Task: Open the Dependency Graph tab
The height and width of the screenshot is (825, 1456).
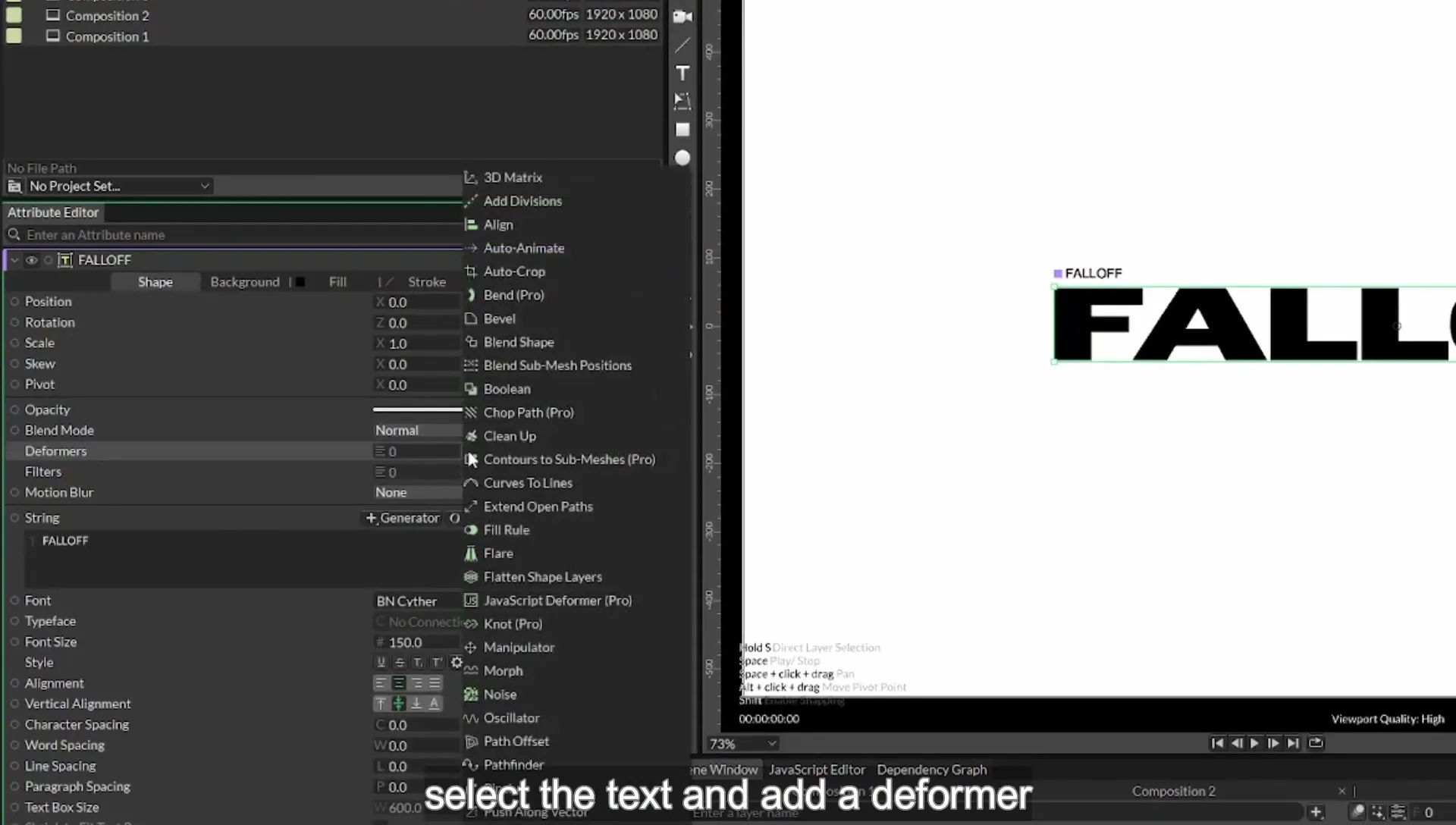Action: (x=932, y=770)
